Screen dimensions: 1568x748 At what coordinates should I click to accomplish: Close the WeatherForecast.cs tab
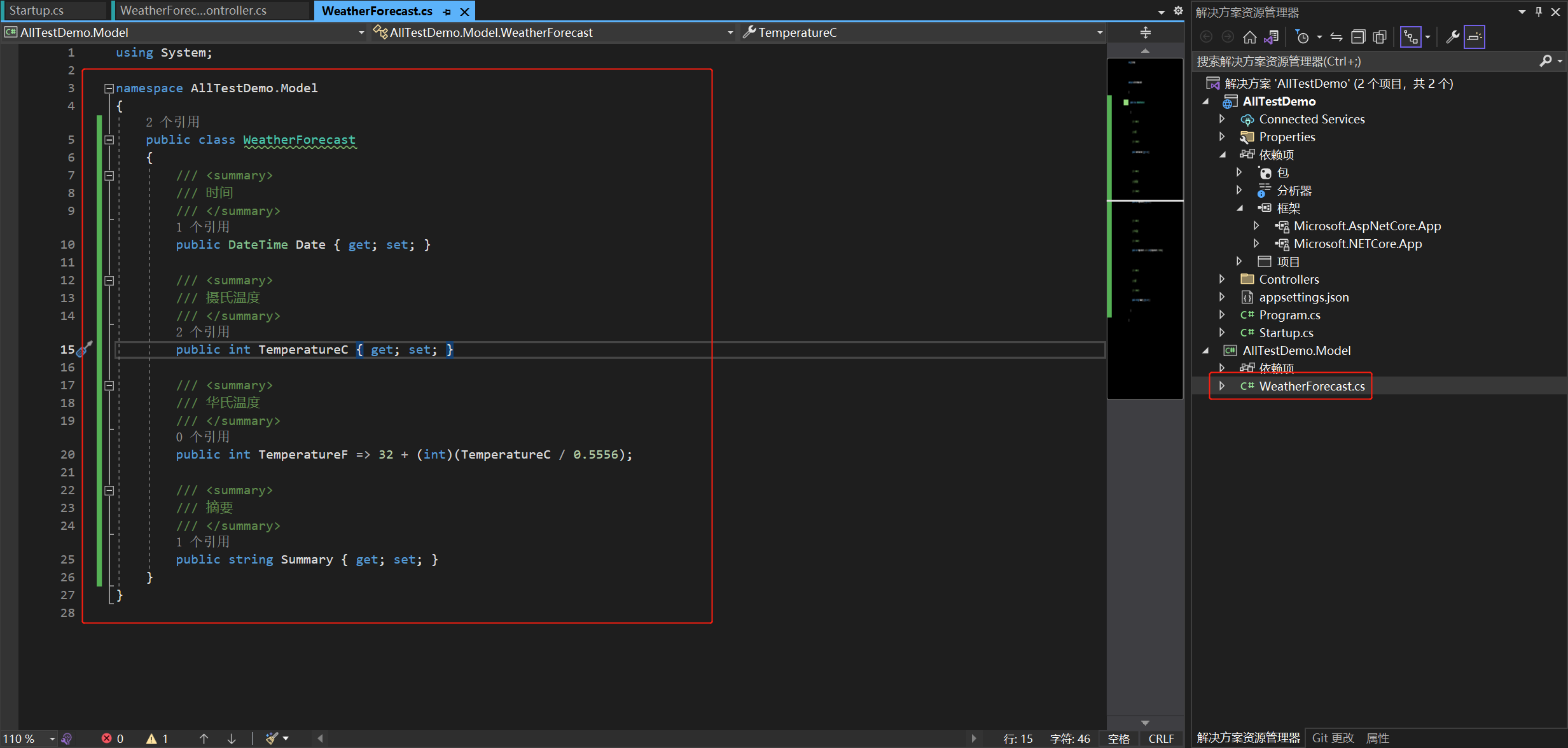click(x=464, y=11)
